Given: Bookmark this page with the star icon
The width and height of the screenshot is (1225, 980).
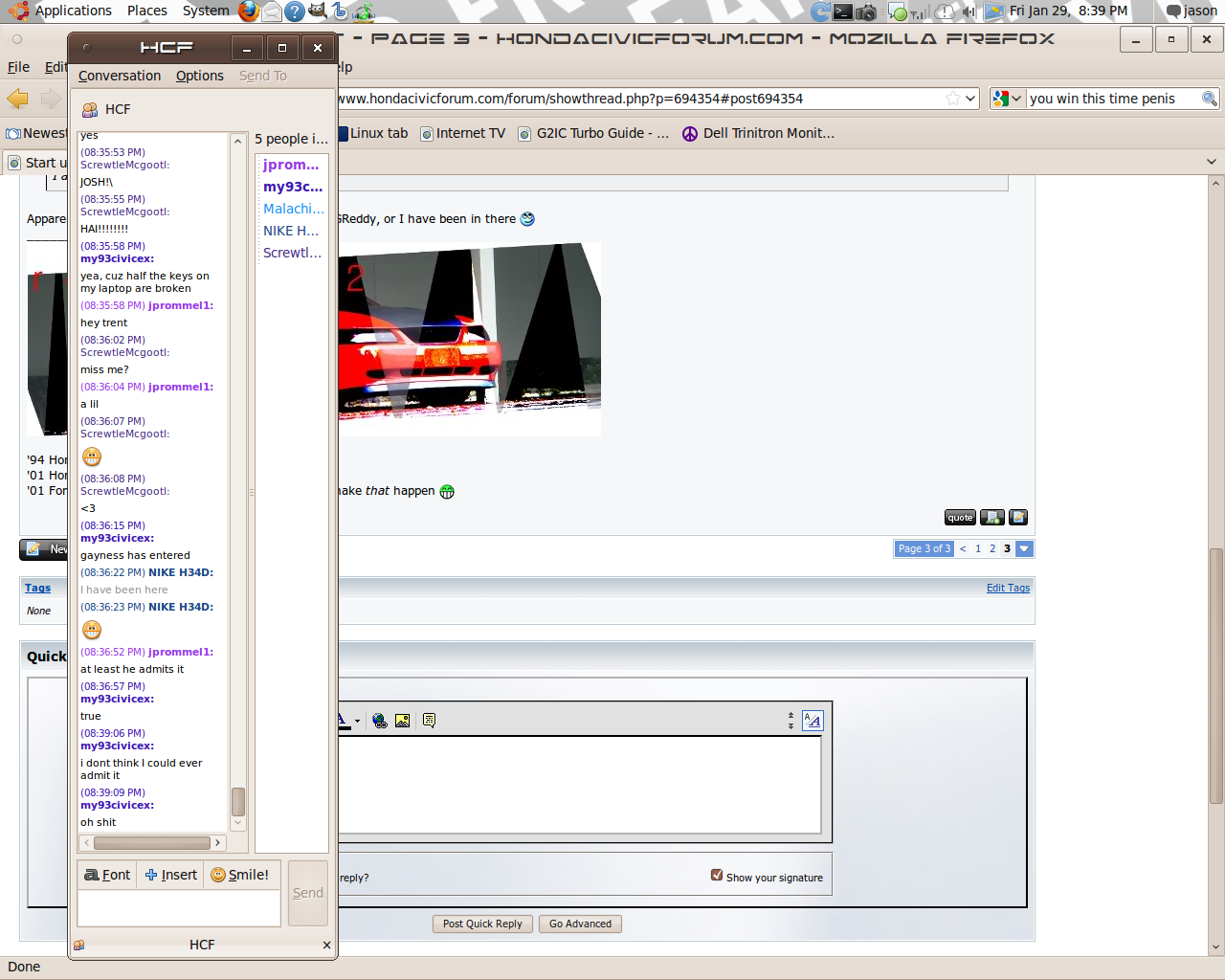Looking at the screenshot, I should click(952, 99).
